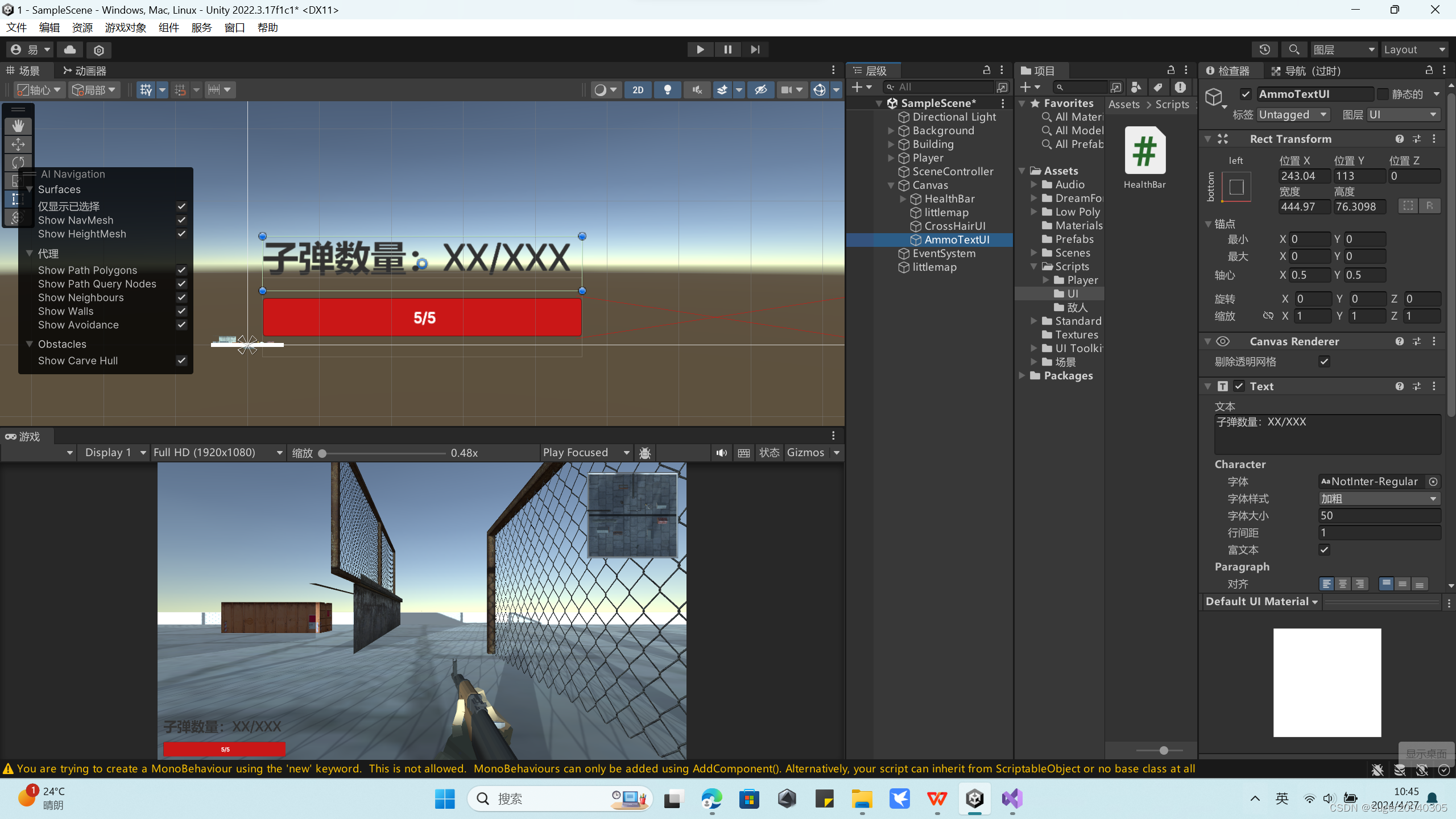Select the Hand tool in Scene view

[x=18, y=126]
